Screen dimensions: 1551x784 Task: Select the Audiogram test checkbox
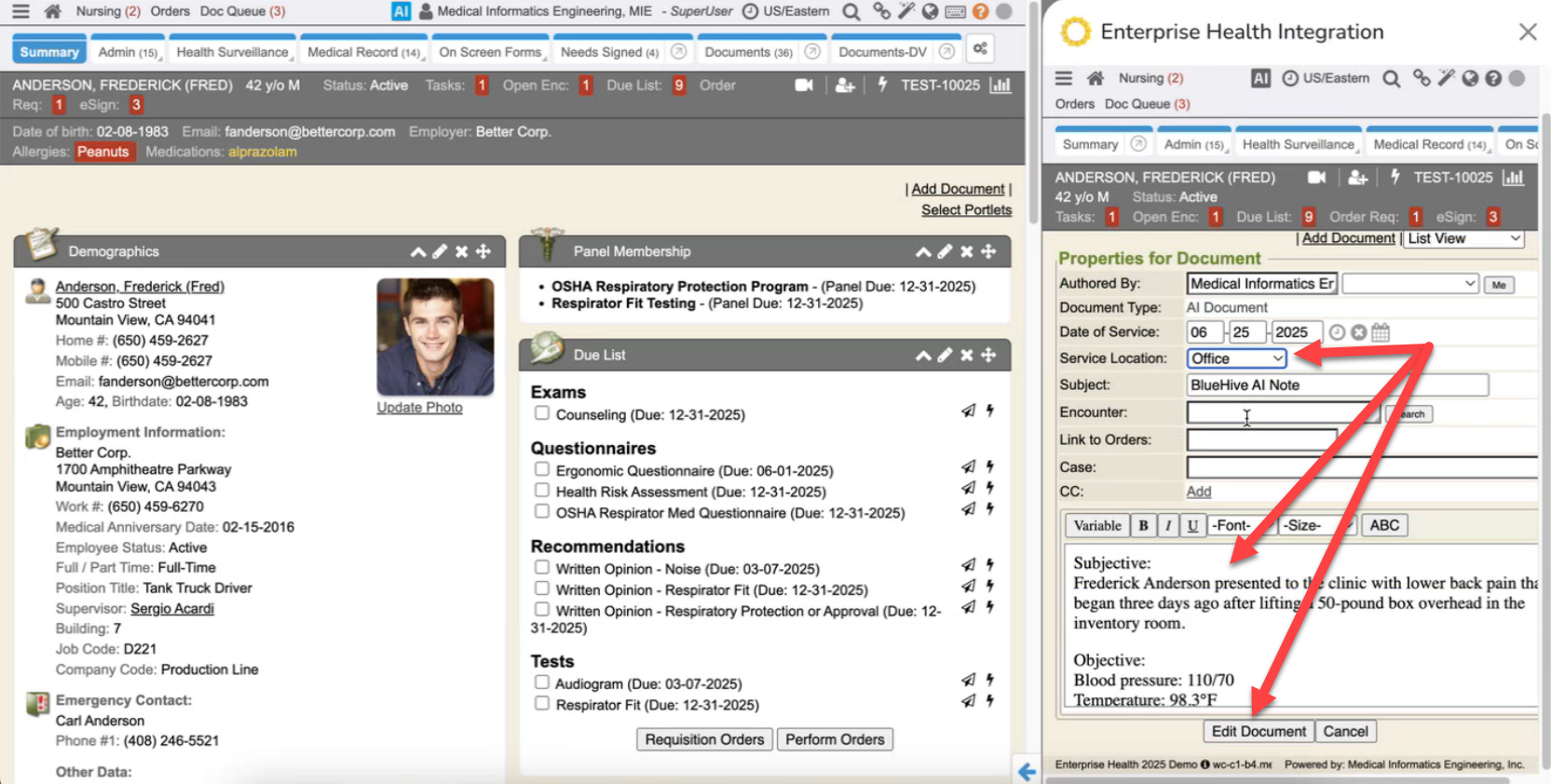click(541, 683)
